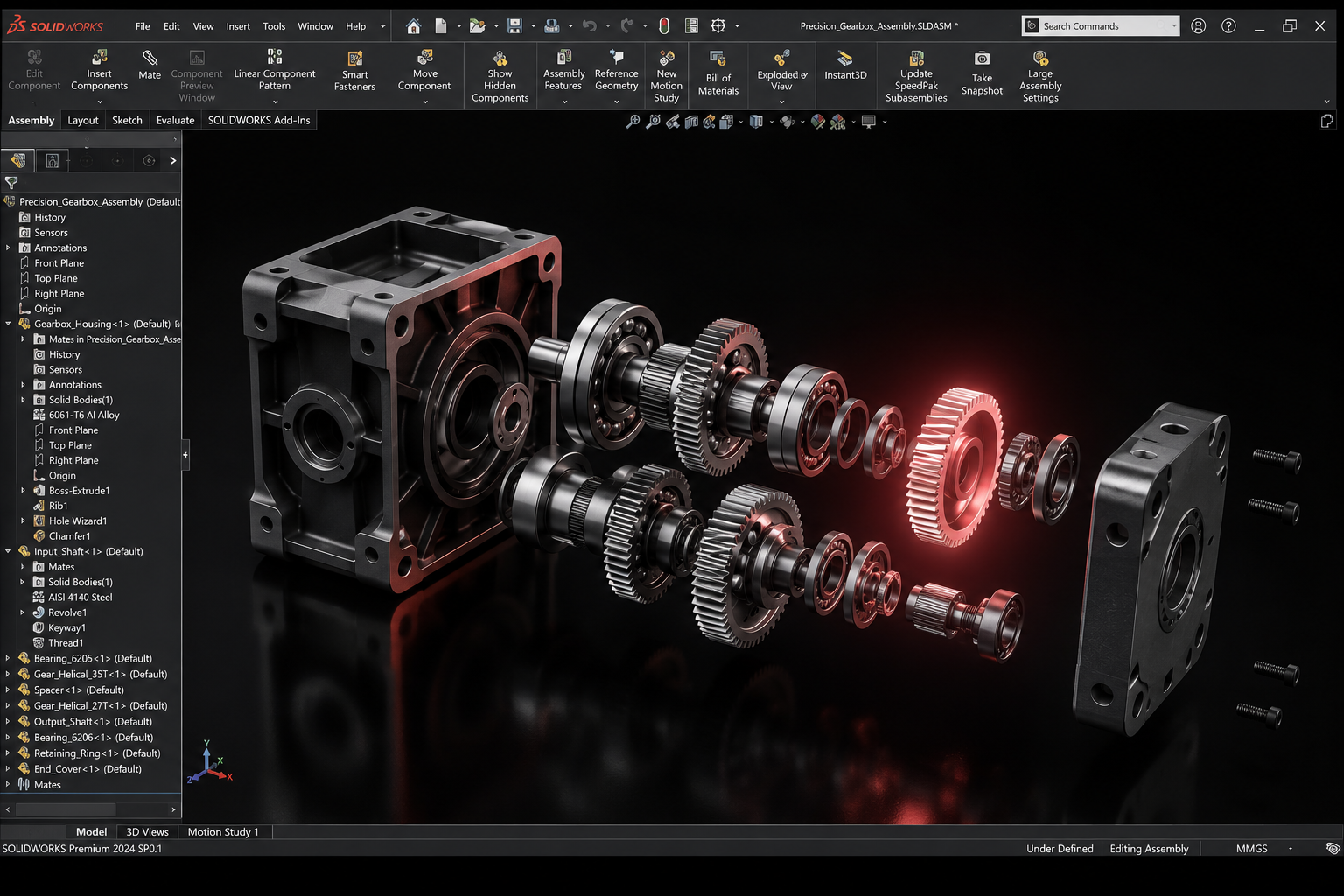Open the dropdown arrow below Insert Components
1344x896 pixels.
[x=99, y=101]
